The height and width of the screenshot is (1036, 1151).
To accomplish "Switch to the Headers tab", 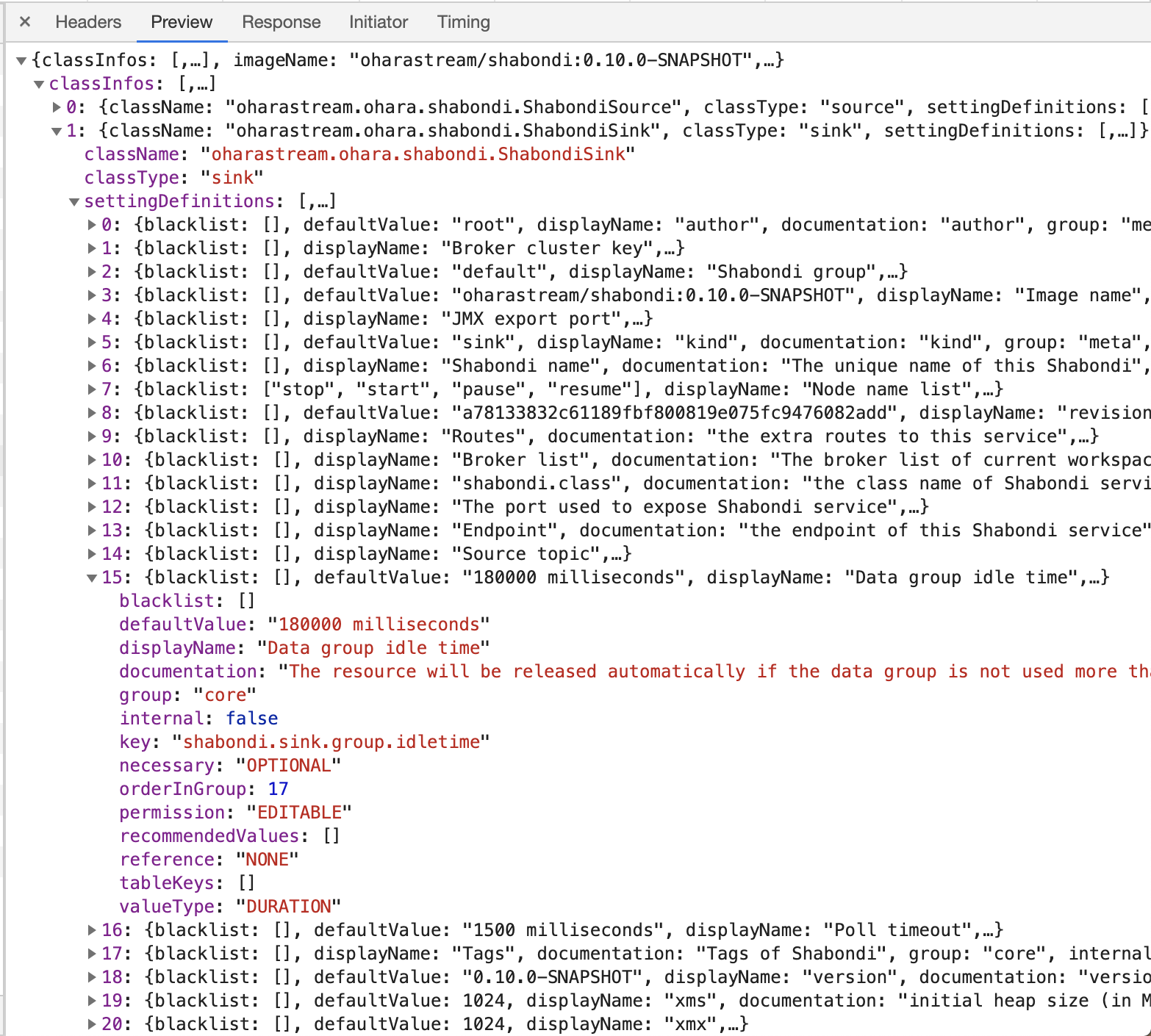I will click(88, 22).
